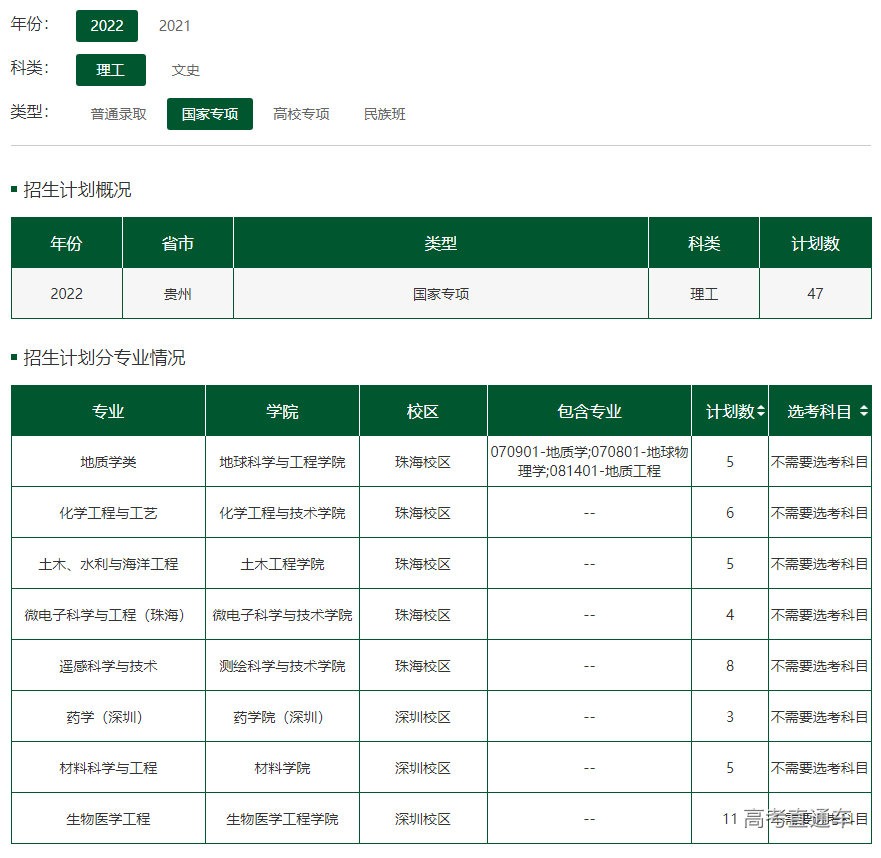Click the 选考科目 descending sort arrow
881x858 pixels.
[x=866, y=414]
